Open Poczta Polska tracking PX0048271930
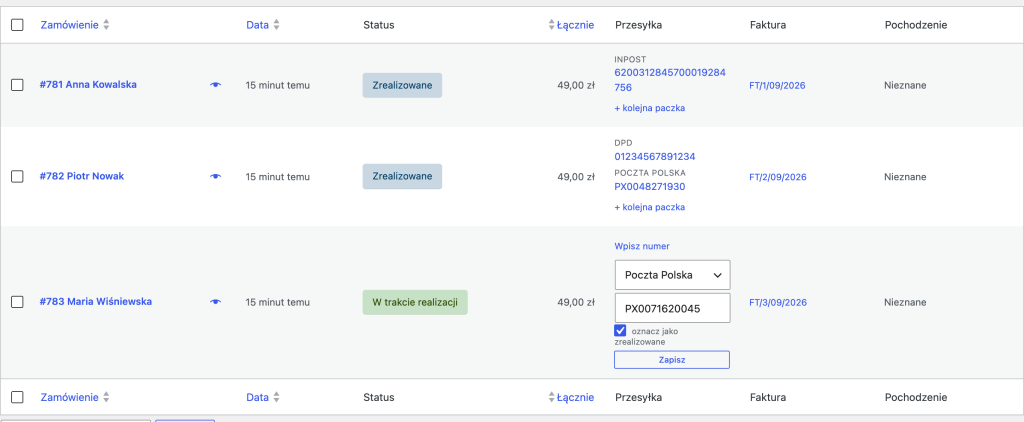This screenshot has width=1024, height=422. tap(649, 187)
